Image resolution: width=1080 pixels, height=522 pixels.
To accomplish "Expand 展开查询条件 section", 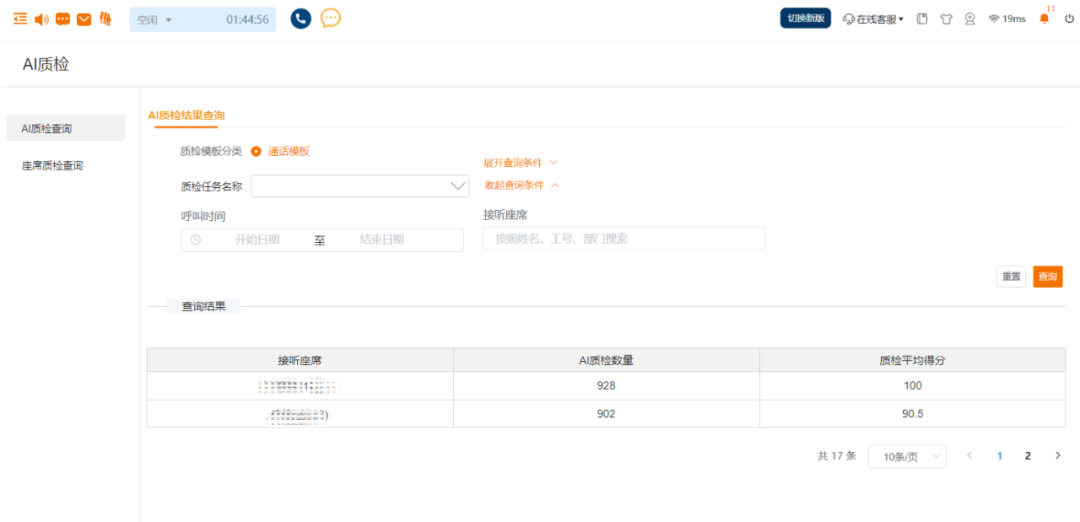I will [520, 163].
